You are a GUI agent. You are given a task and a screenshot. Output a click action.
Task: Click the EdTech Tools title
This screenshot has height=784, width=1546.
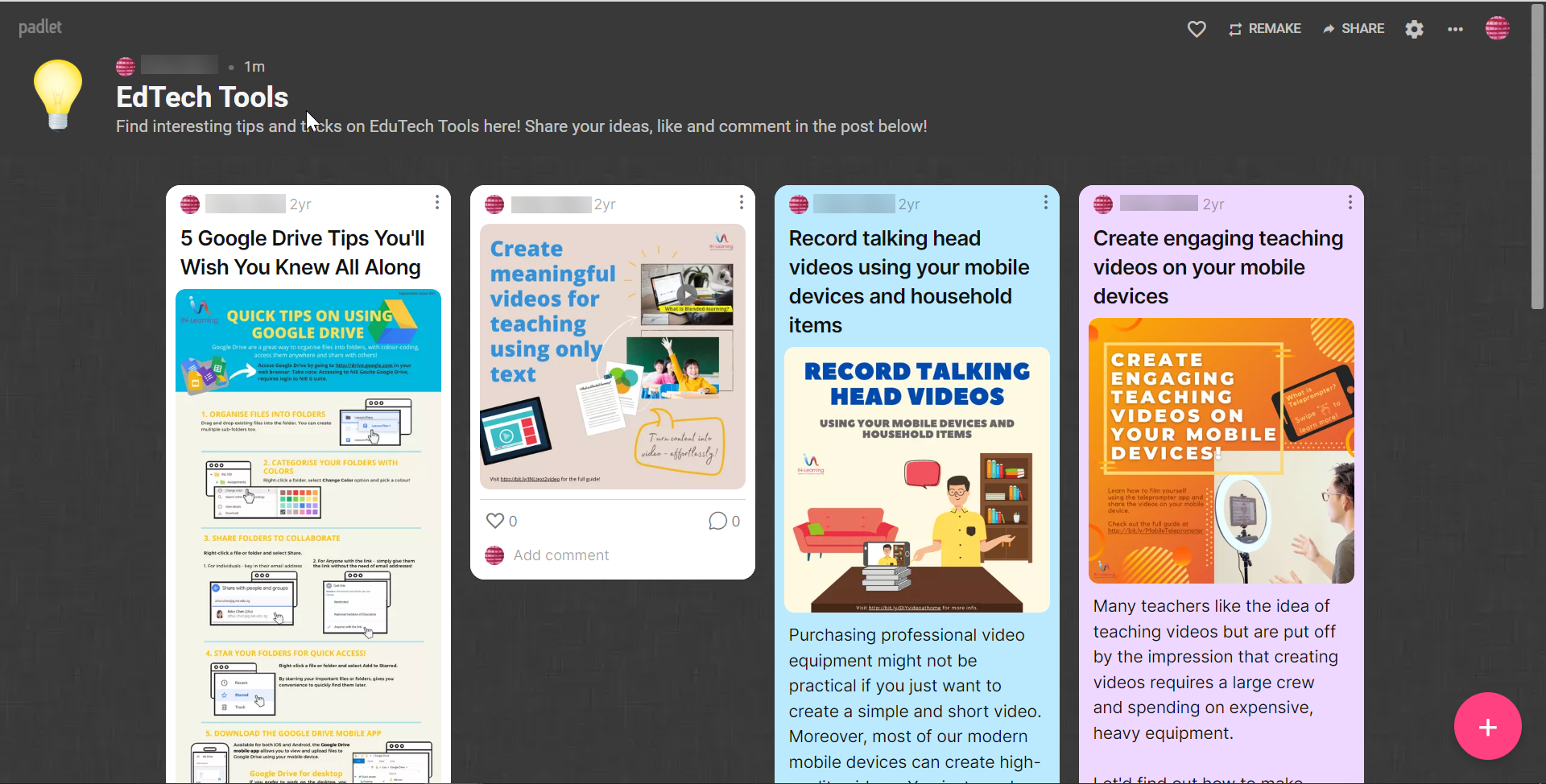[x=202, y=97]
